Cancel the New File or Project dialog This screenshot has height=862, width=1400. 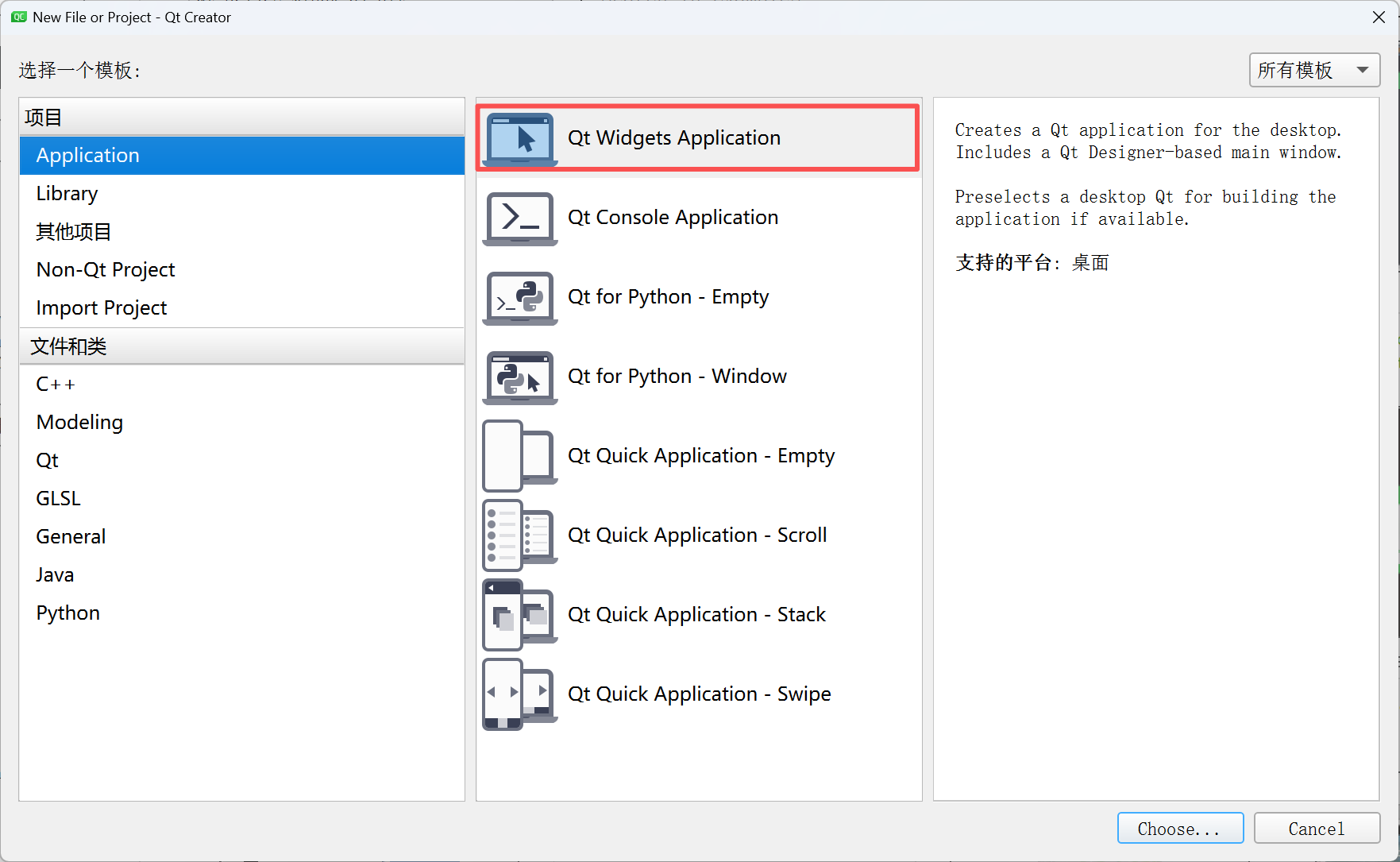coord(1317,829)
